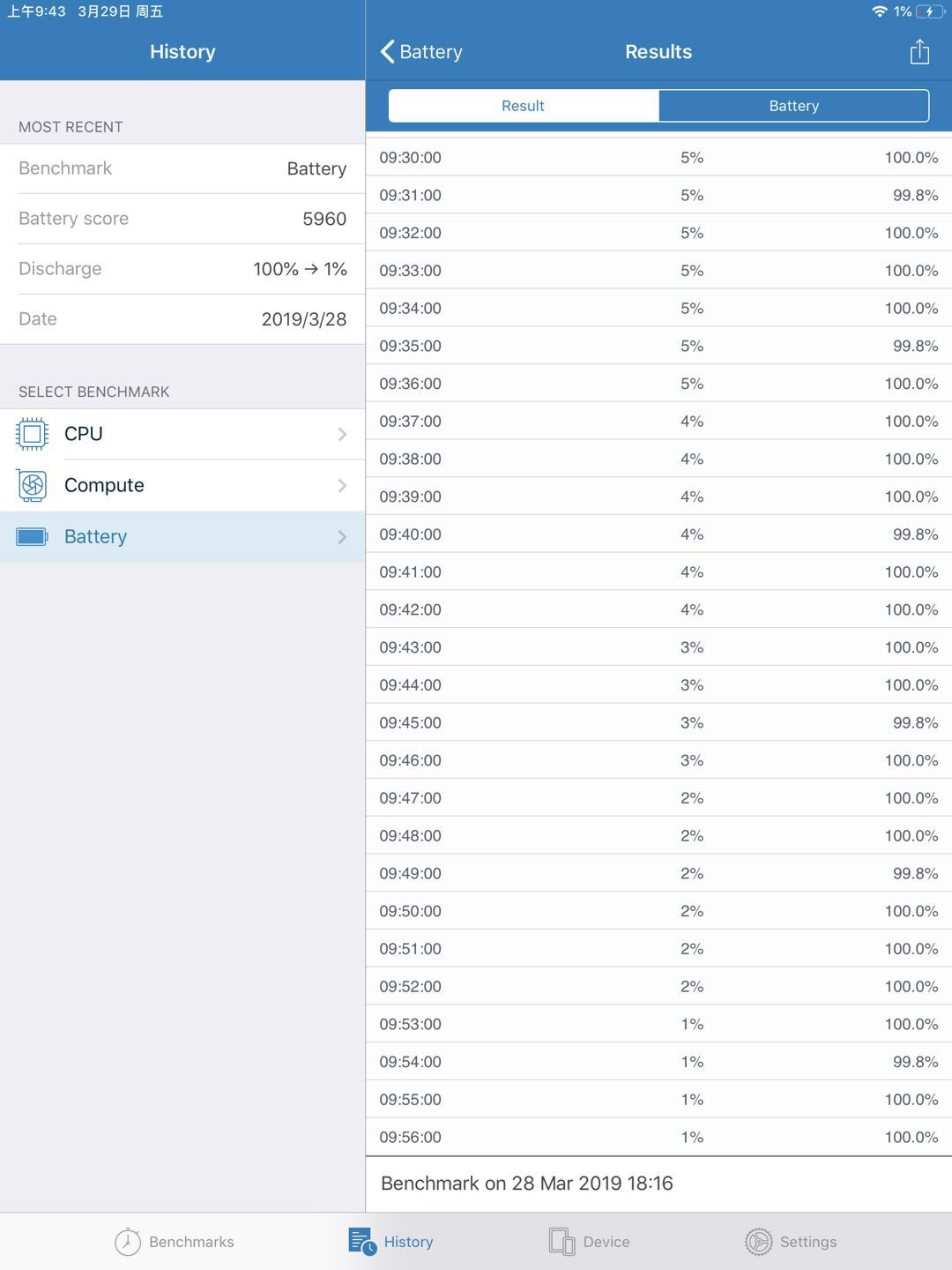The image size is (952, 1270).
Task: Switch to the Battery segment
Action: coord(792,105)
